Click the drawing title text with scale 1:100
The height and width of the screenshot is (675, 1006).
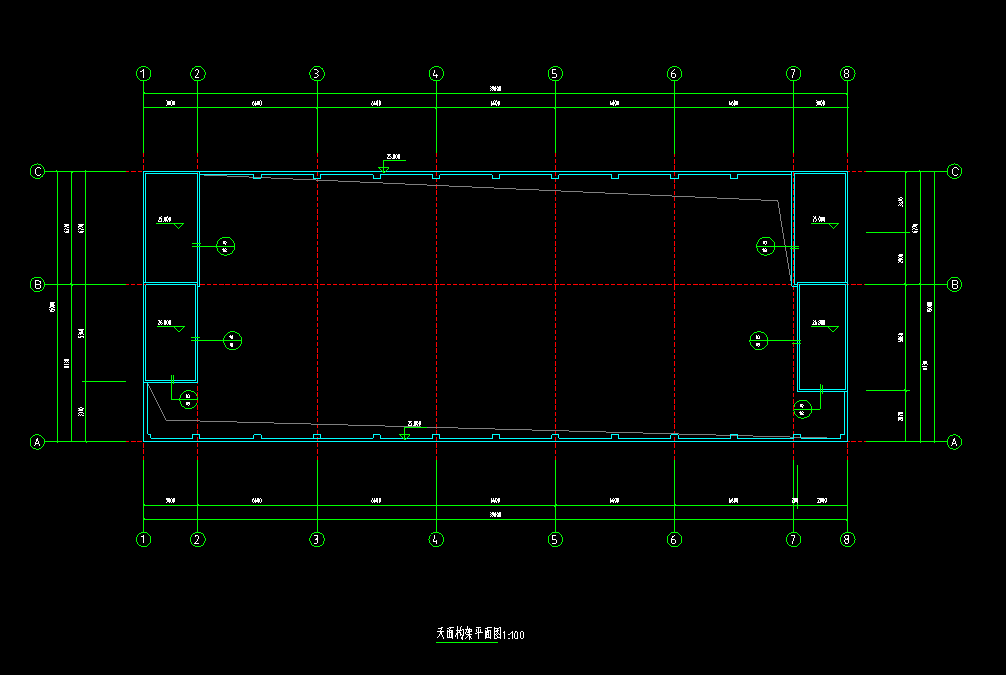tap(480, 634)
